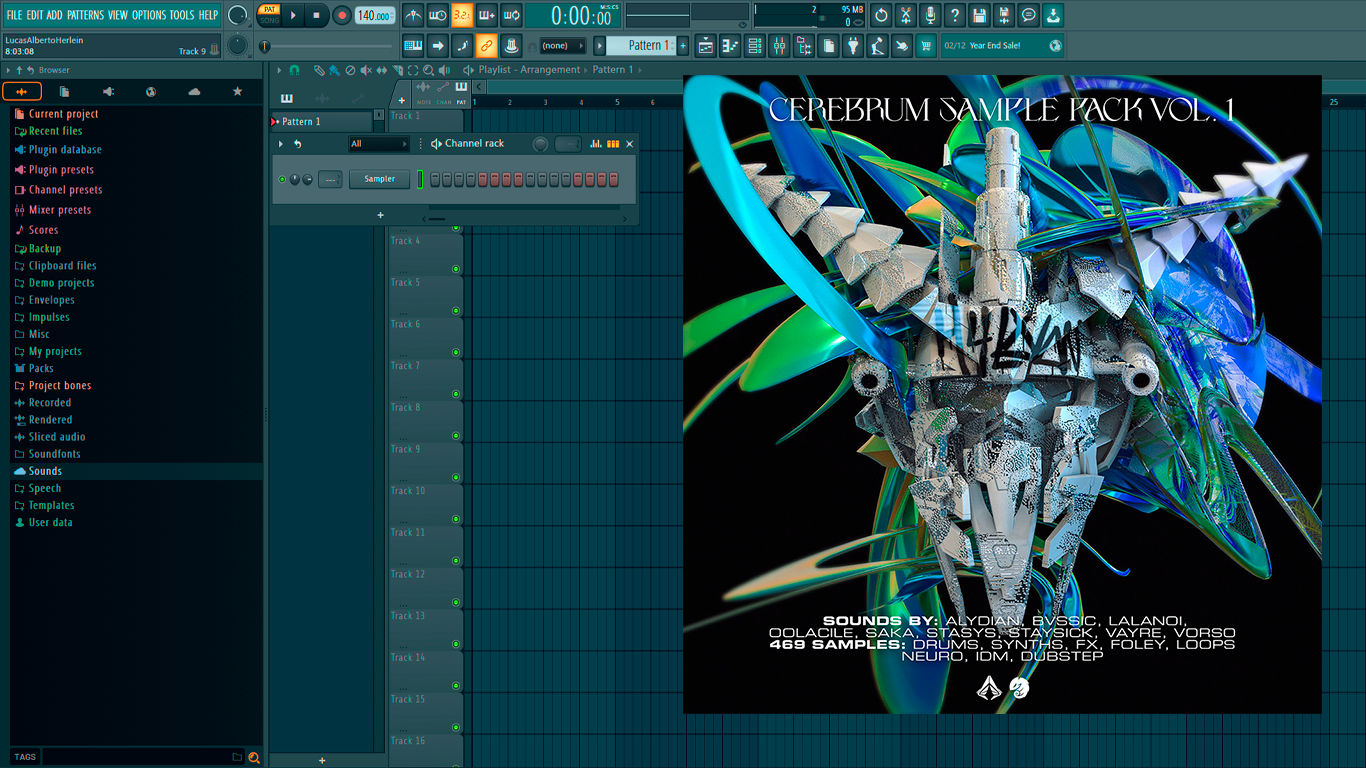
Task: Toggle channel rack step sequencer view
Action: pos(613,144)
